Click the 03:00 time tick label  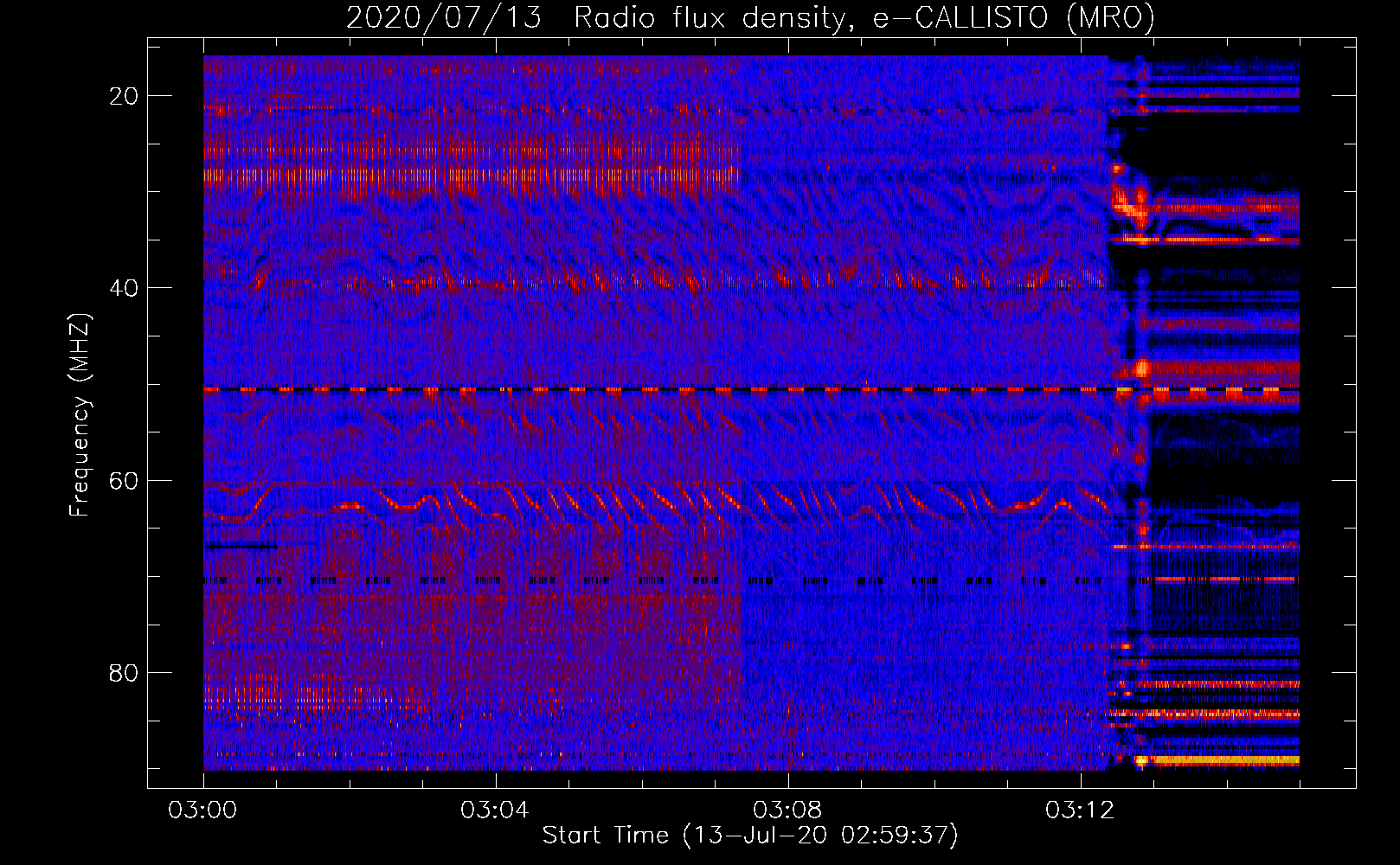point(202,811)
